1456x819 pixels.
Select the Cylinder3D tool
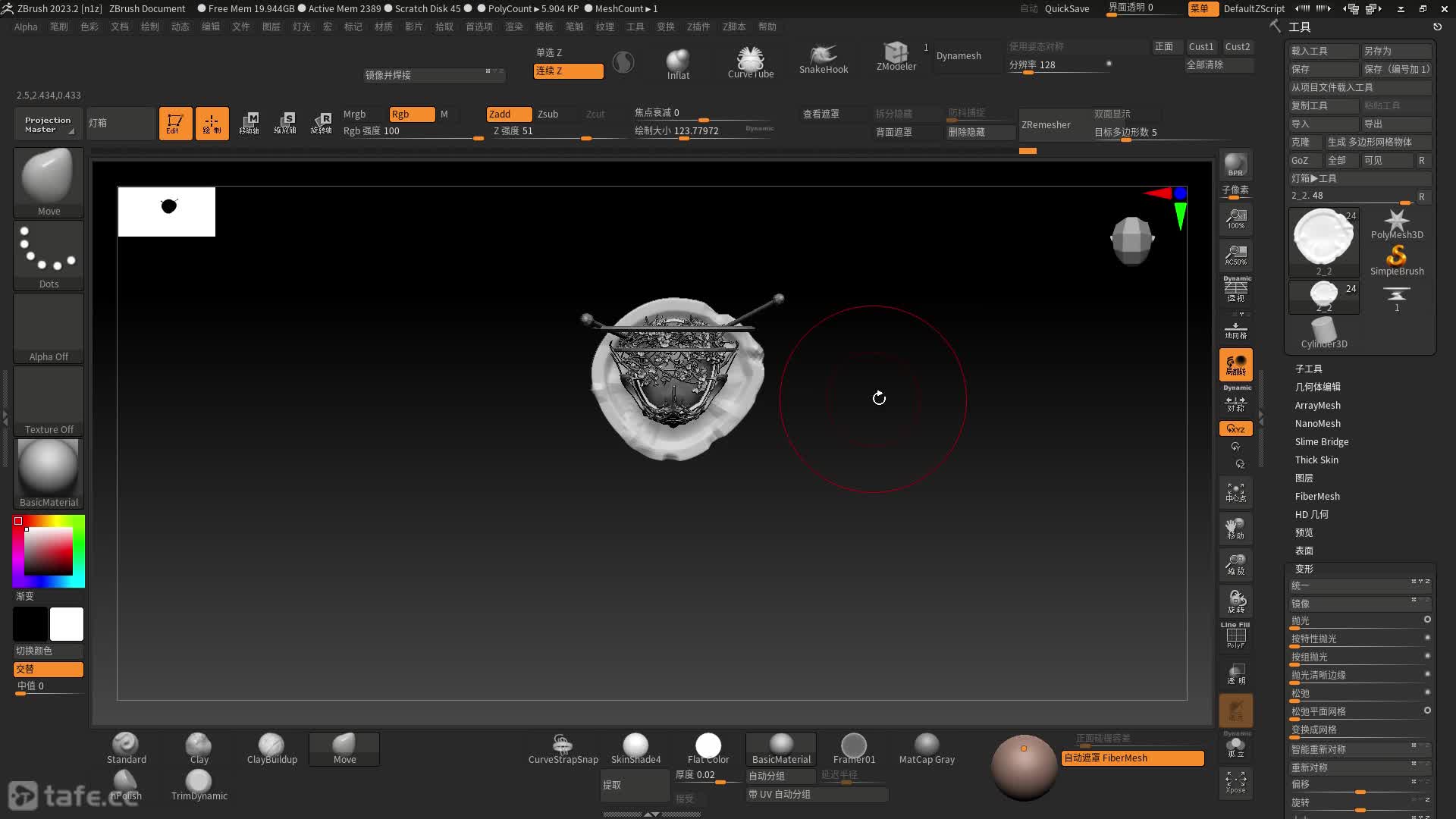point(1324,333)
